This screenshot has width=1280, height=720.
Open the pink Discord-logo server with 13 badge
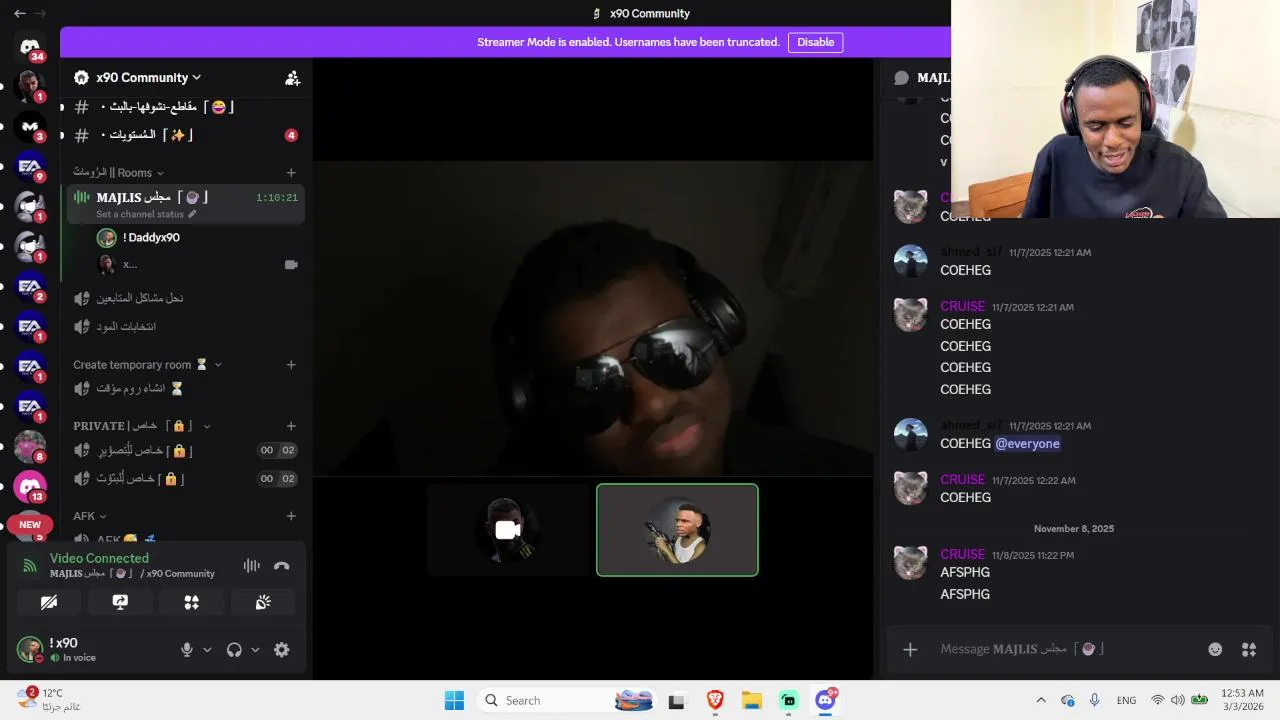click(x=30, y=487)
